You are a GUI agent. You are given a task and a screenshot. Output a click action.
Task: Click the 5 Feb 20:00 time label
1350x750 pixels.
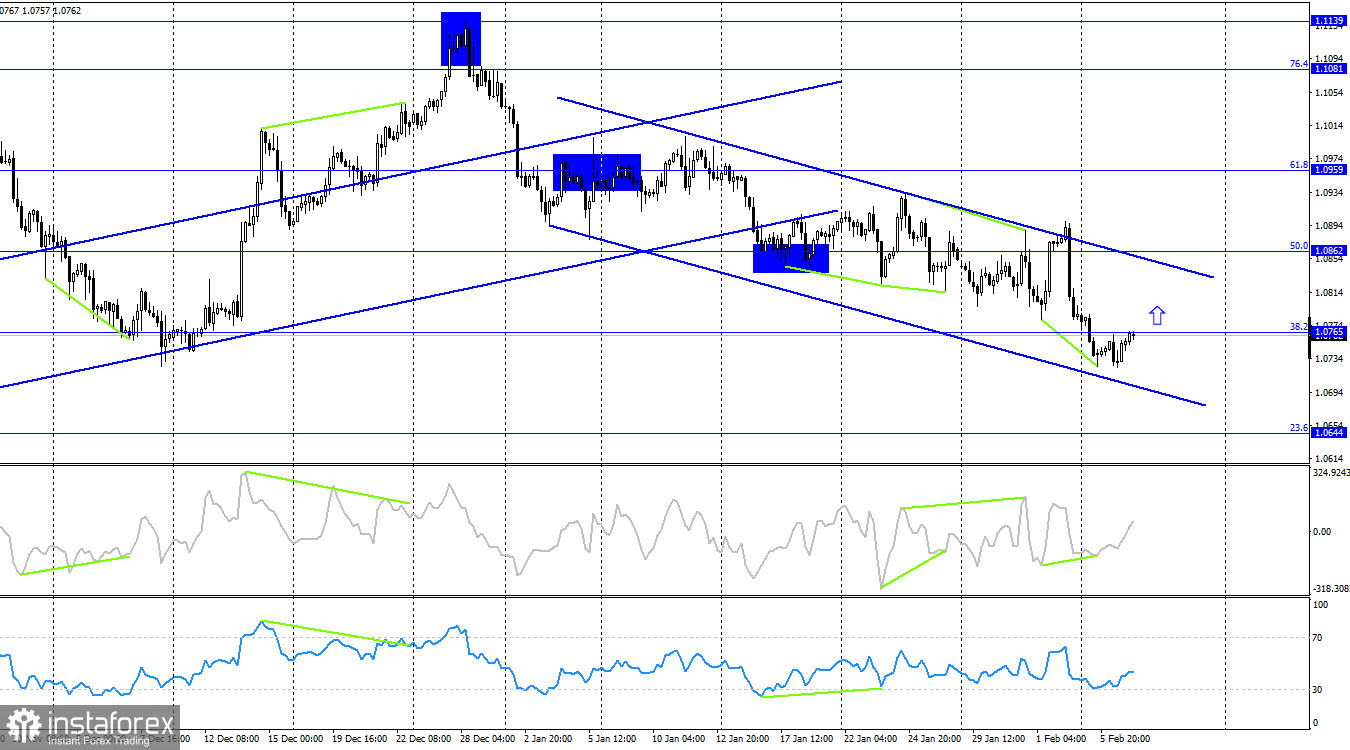tap(1124, 740)
